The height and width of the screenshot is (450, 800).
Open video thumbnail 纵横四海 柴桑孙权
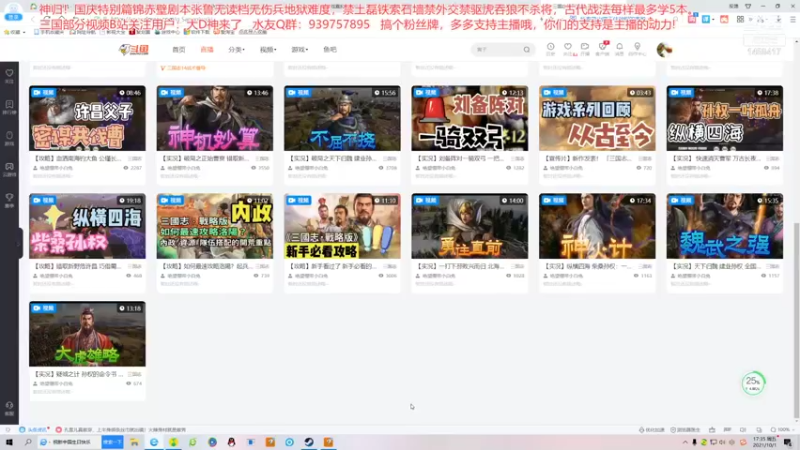(87, 226)
